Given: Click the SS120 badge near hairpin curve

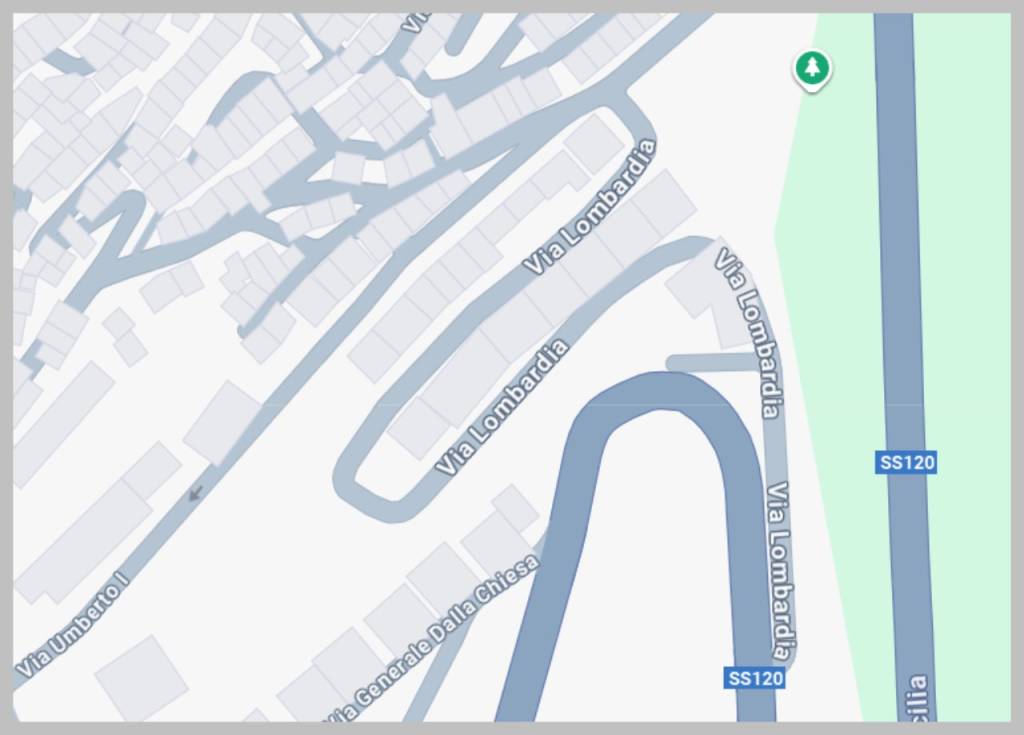Looking at the screenshot, I should (755, 678).
